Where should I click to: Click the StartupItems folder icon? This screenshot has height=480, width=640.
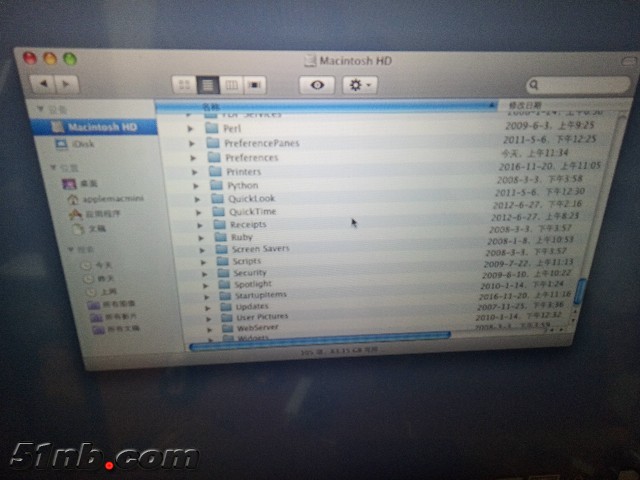(226, 295)
